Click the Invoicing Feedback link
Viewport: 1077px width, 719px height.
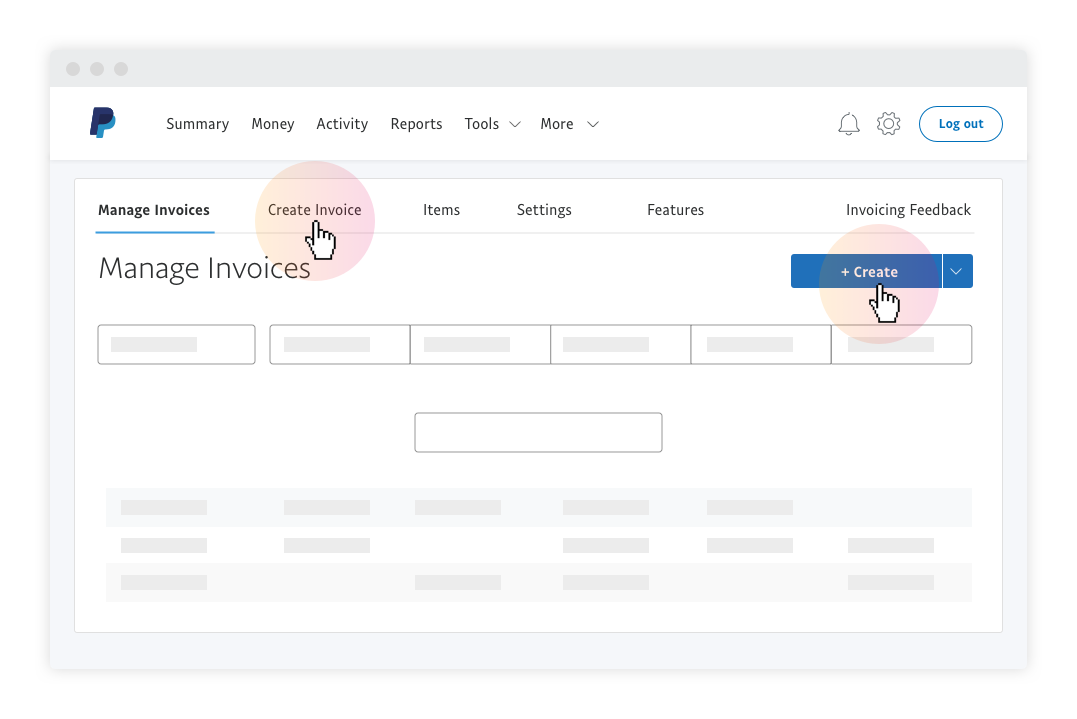[908, 210]
